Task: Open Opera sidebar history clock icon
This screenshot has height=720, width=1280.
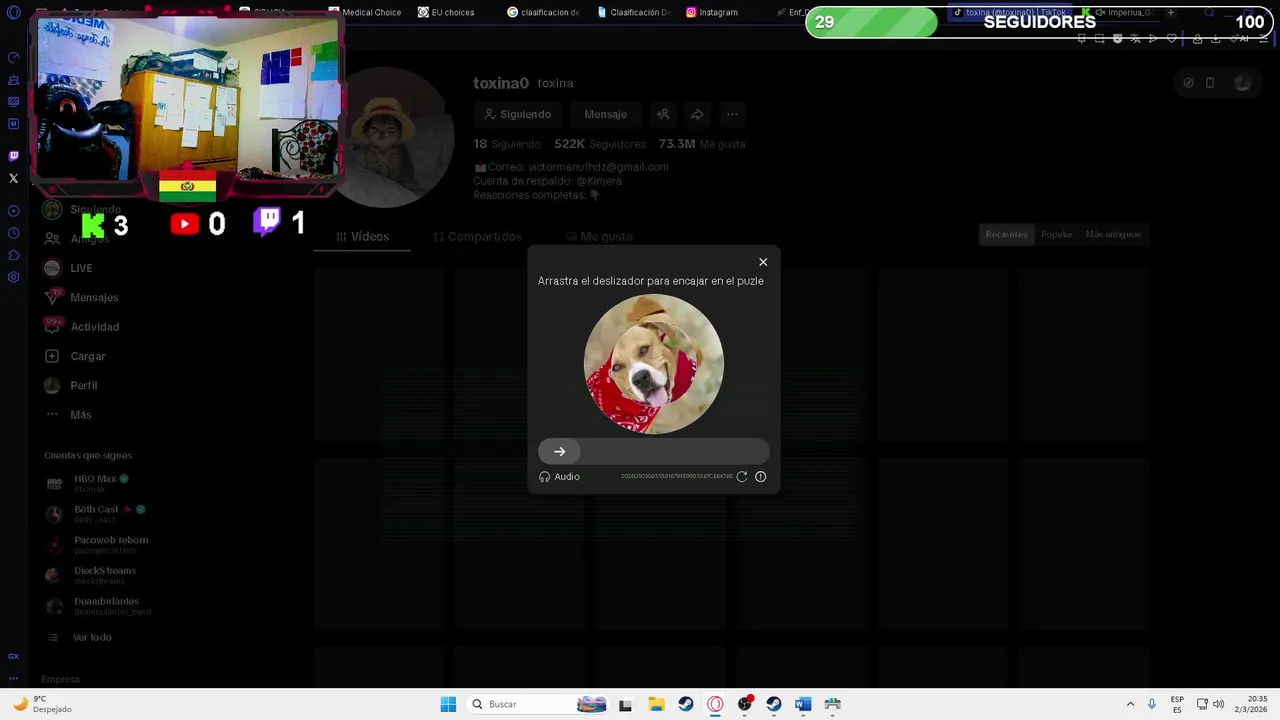Action: pyautogui.click(x=13, y=233)
